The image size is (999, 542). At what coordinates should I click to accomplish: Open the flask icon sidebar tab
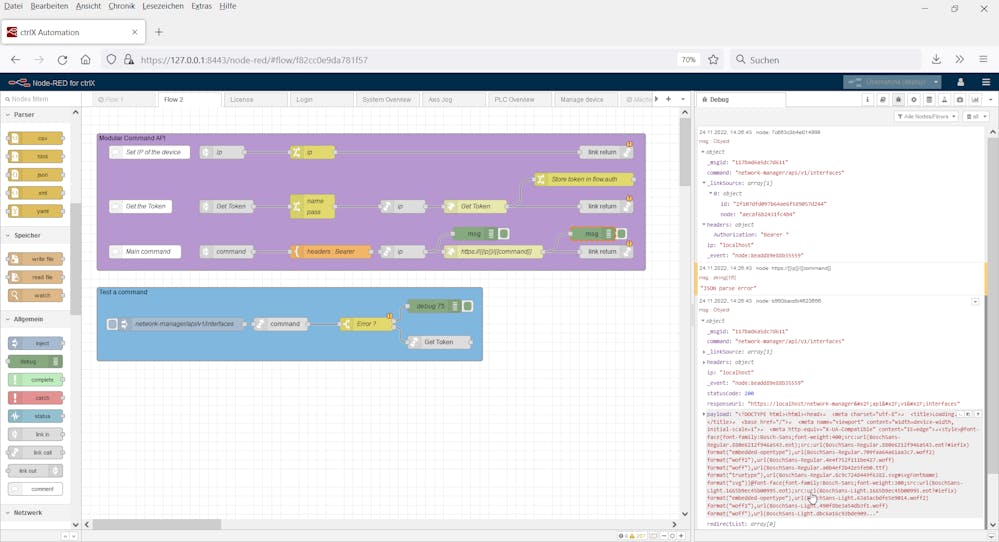point(944,99)
